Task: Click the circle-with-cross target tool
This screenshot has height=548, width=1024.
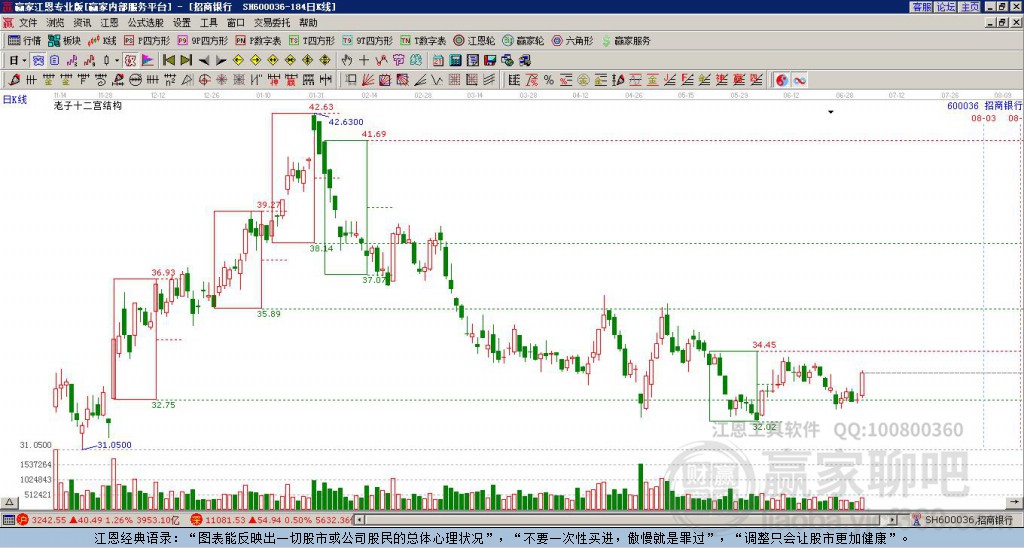Action: pyautogui.click(x=204, y=80)
